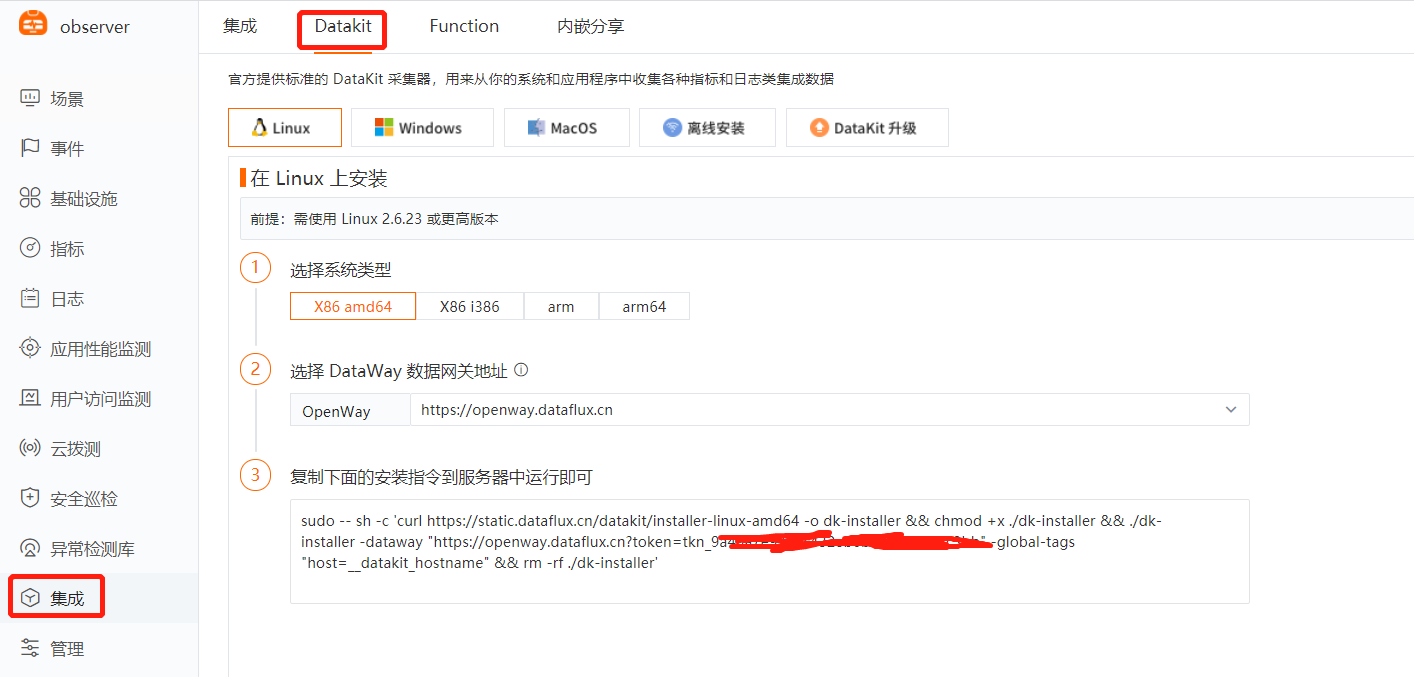Viewport: 1414px width, 677px height.
Task: Open 基础设施 via its sidebar icon
Action: coord(31,198)
